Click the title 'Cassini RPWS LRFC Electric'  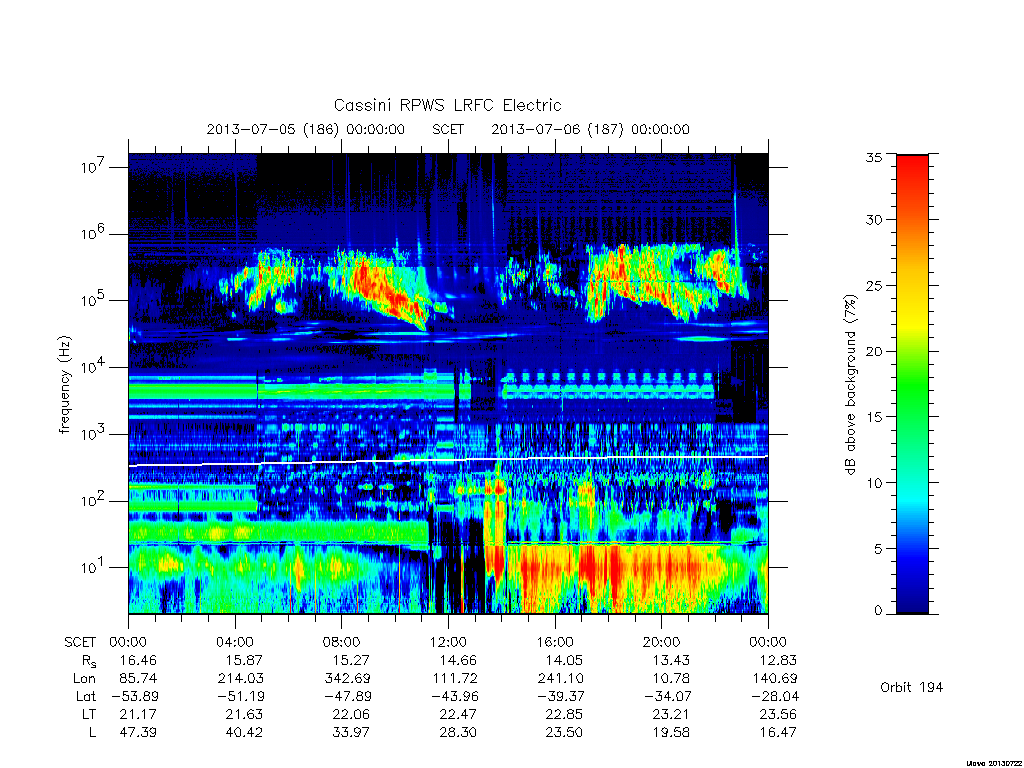[x=447, y=105]
